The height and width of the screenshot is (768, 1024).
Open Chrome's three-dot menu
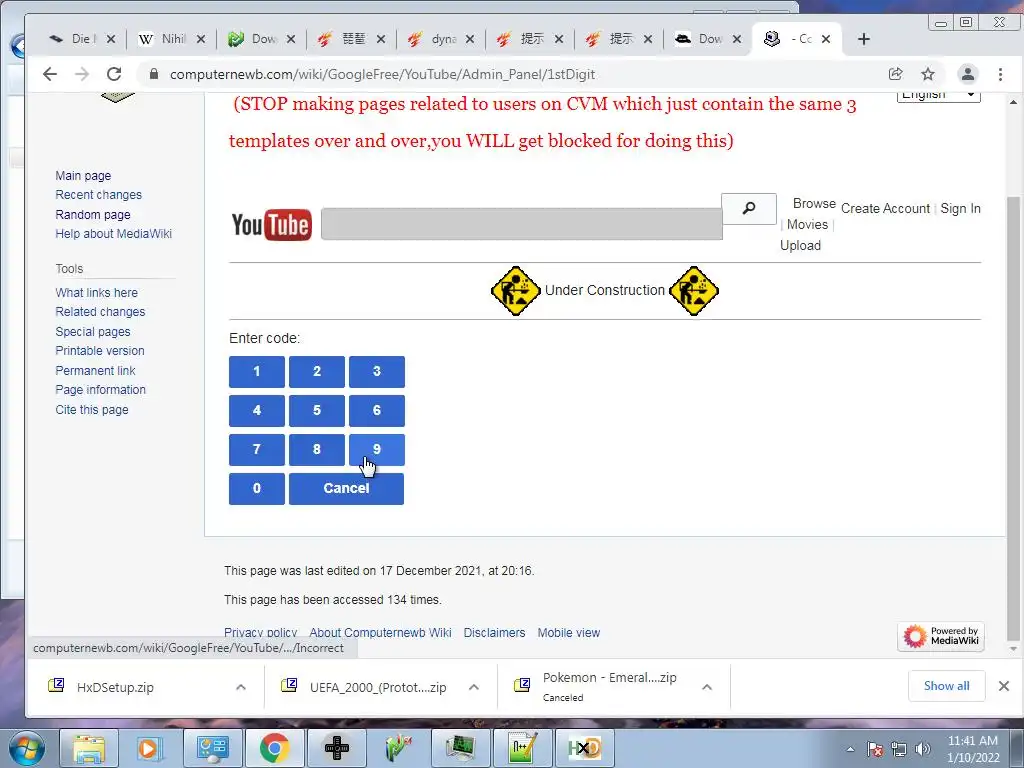click(1000, 74)
